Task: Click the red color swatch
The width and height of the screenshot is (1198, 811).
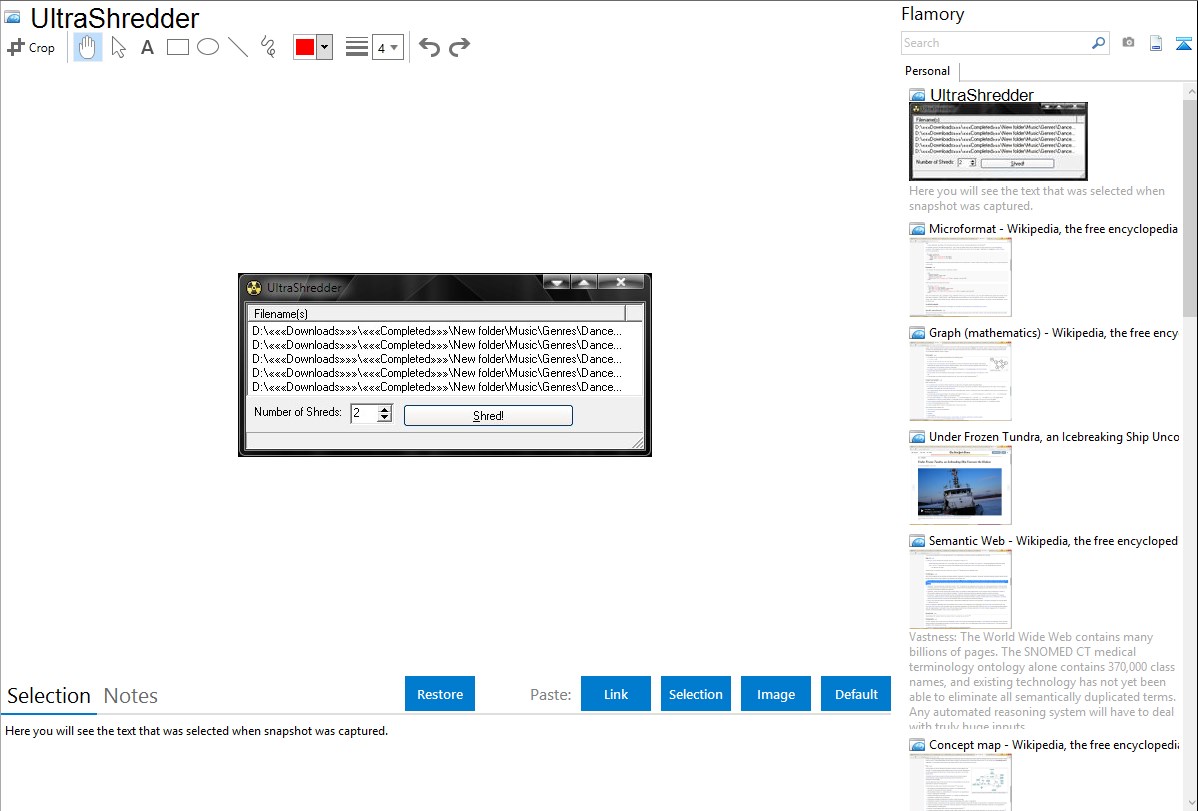Action: (305, 47)
